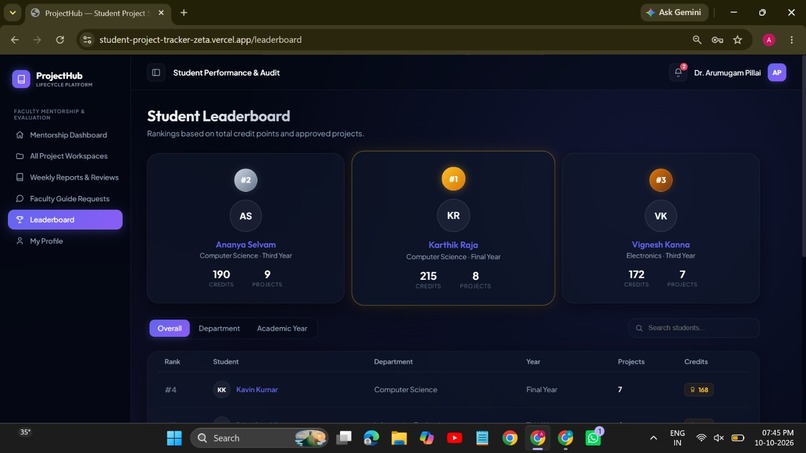The width and height of the screenshot is (806, 453).
Task: Open the Chrome profile avatar
Action: 768,40
